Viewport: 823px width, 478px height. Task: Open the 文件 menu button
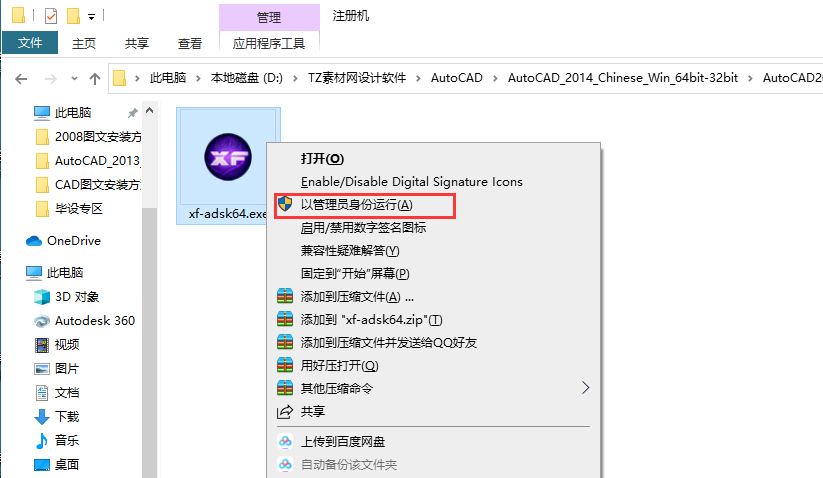pyautogui.click(x=30, y=43)
